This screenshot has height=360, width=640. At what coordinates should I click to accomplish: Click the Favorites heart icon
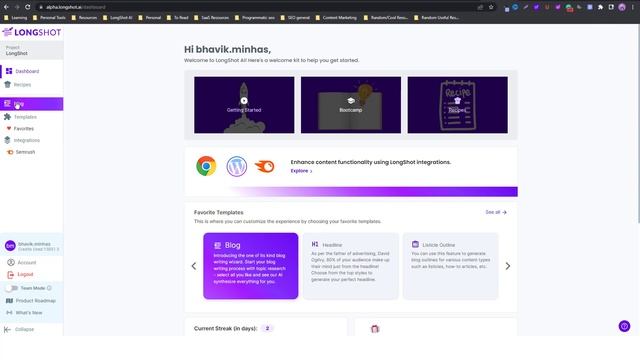click(9, 129)
